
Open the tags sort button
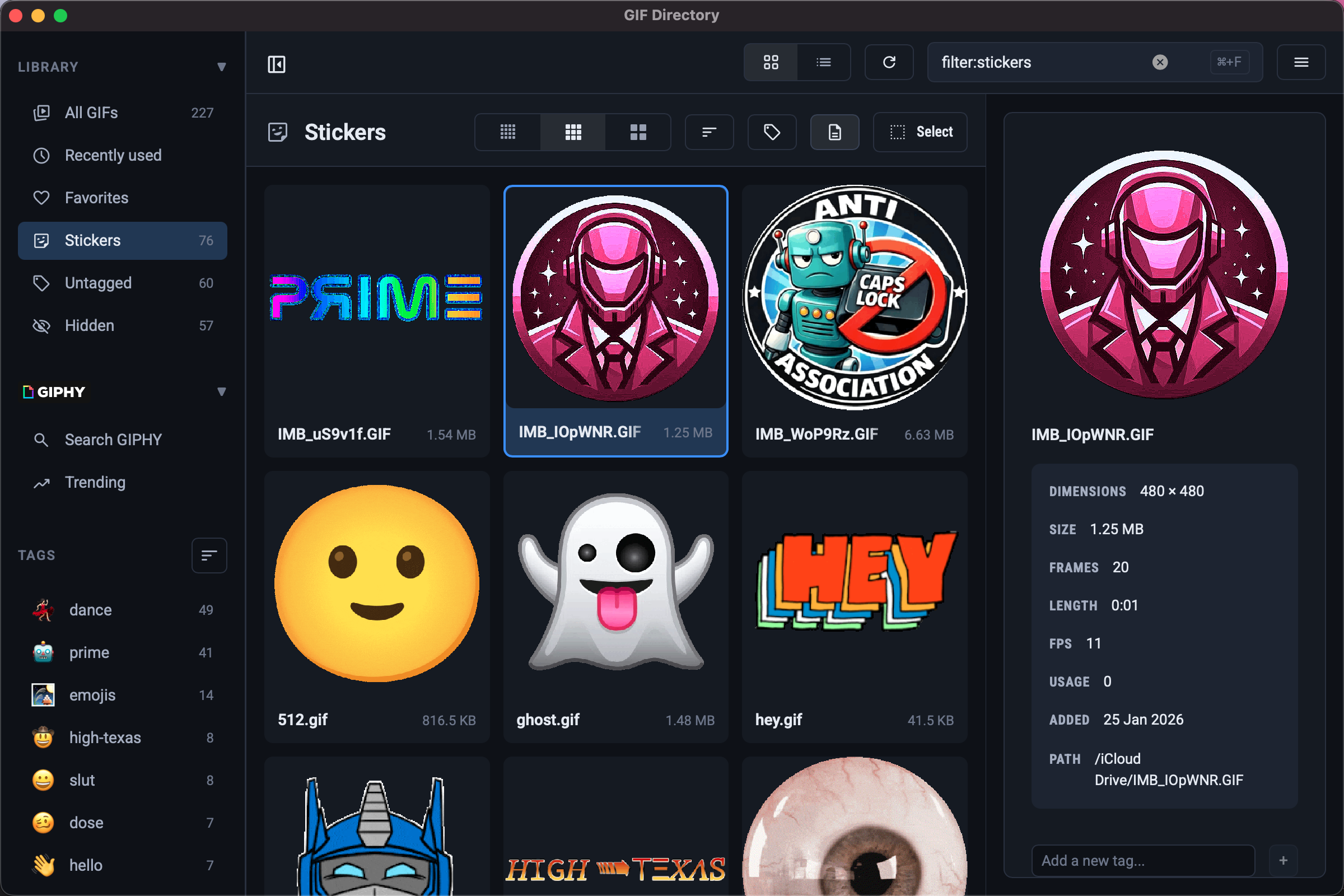(209, 555)
